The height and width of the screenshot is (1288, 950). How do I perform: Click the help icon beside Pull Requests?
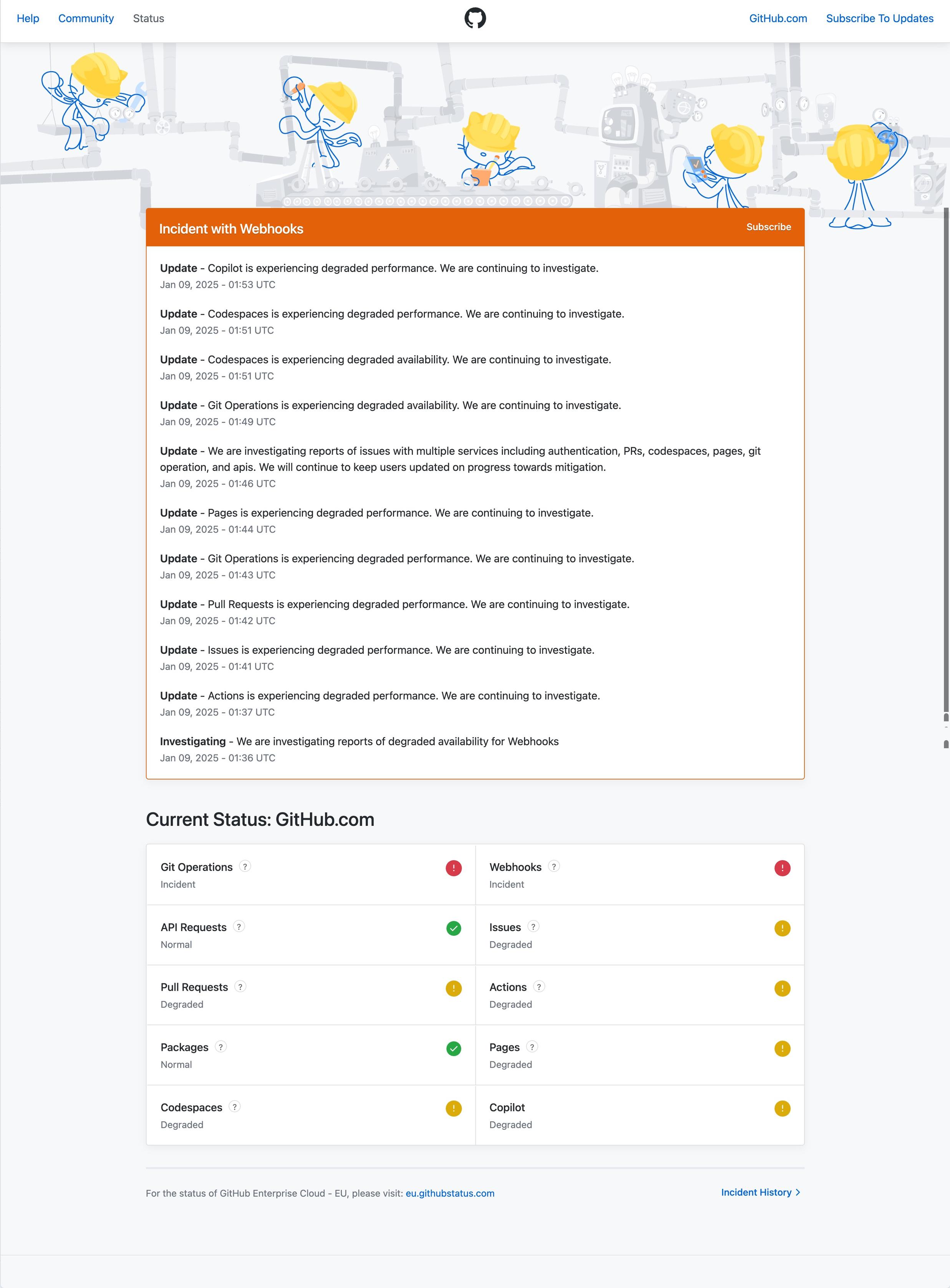pyautogui.click(x=240, y=987)
